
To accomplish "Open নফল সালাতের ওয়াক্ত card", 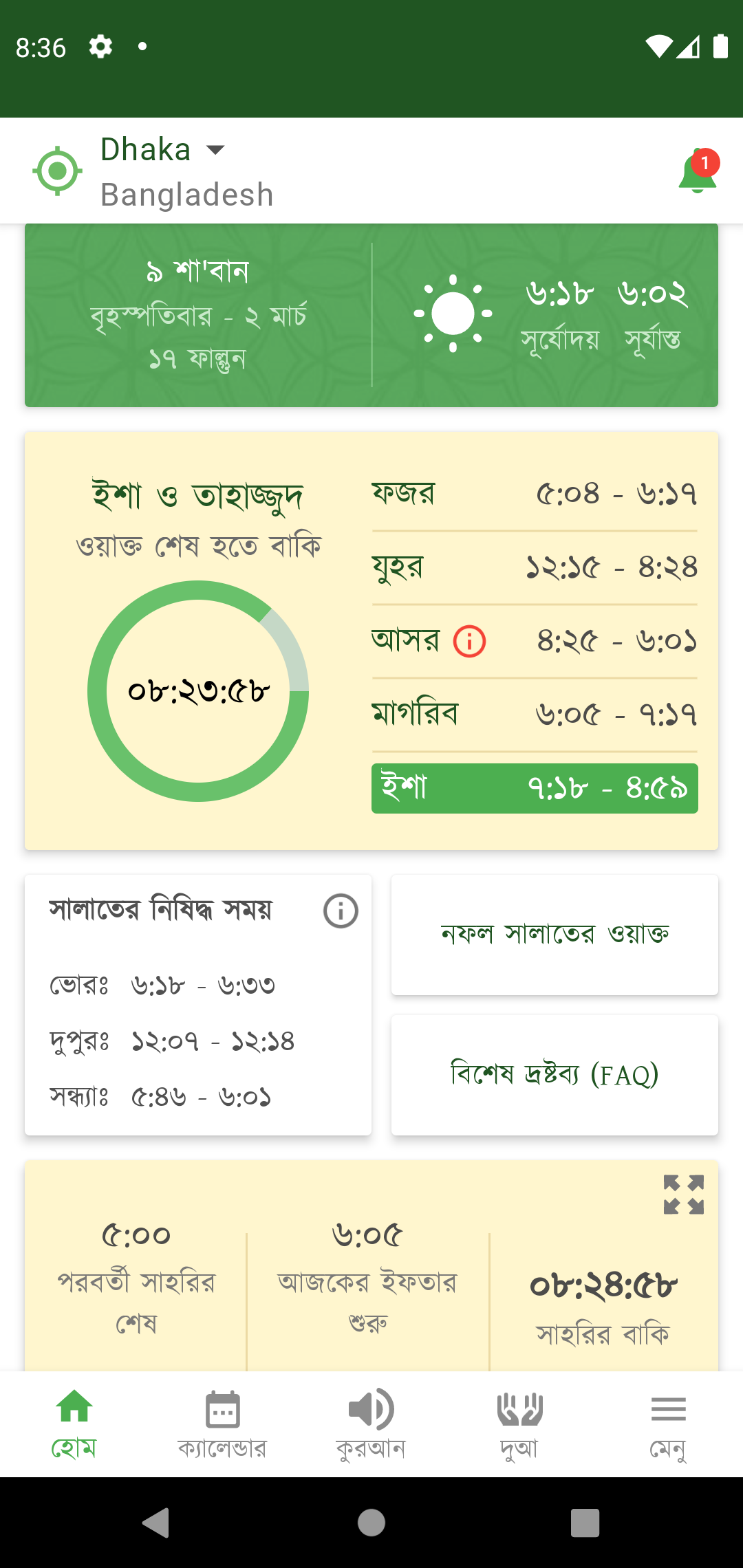I will 554,935.
